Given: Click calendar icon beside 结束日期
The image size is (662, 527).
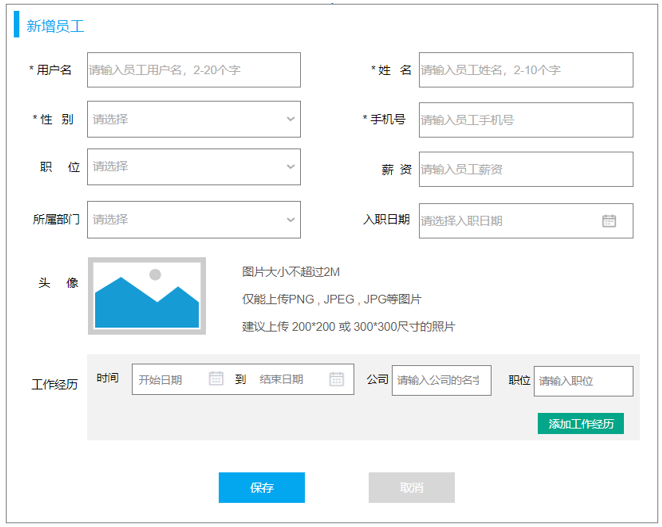Looking at the screenshot, I should pyautogui.click(x=337, y=379).
